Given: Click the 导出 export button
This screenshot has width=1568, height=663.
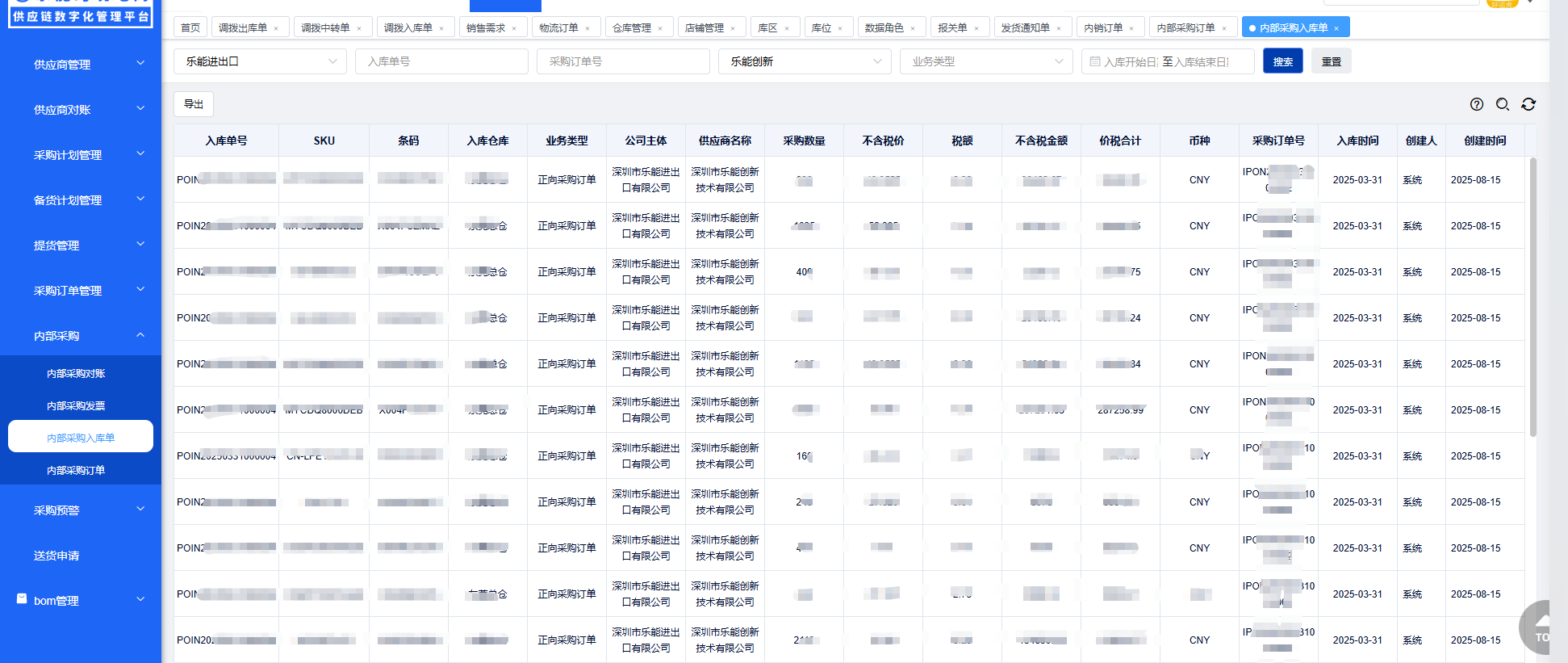Looking at the screenshot, I should coord(194,104).
